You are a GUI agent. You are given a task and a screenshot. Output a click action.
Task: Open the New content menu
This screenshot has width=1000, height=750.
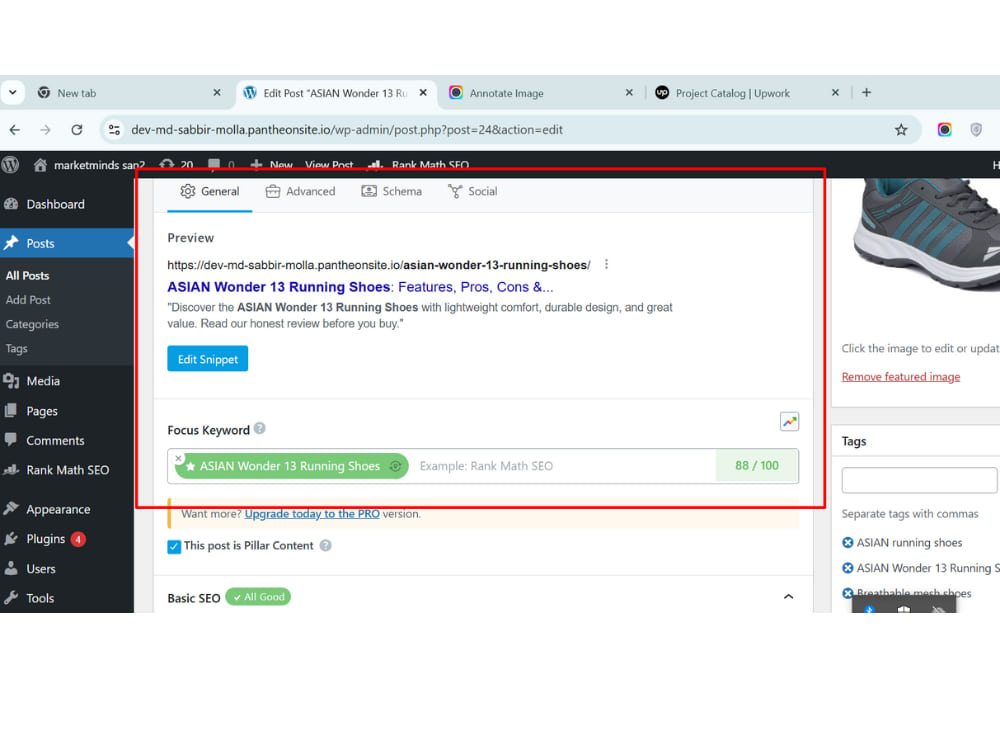(x=272, y=165)
